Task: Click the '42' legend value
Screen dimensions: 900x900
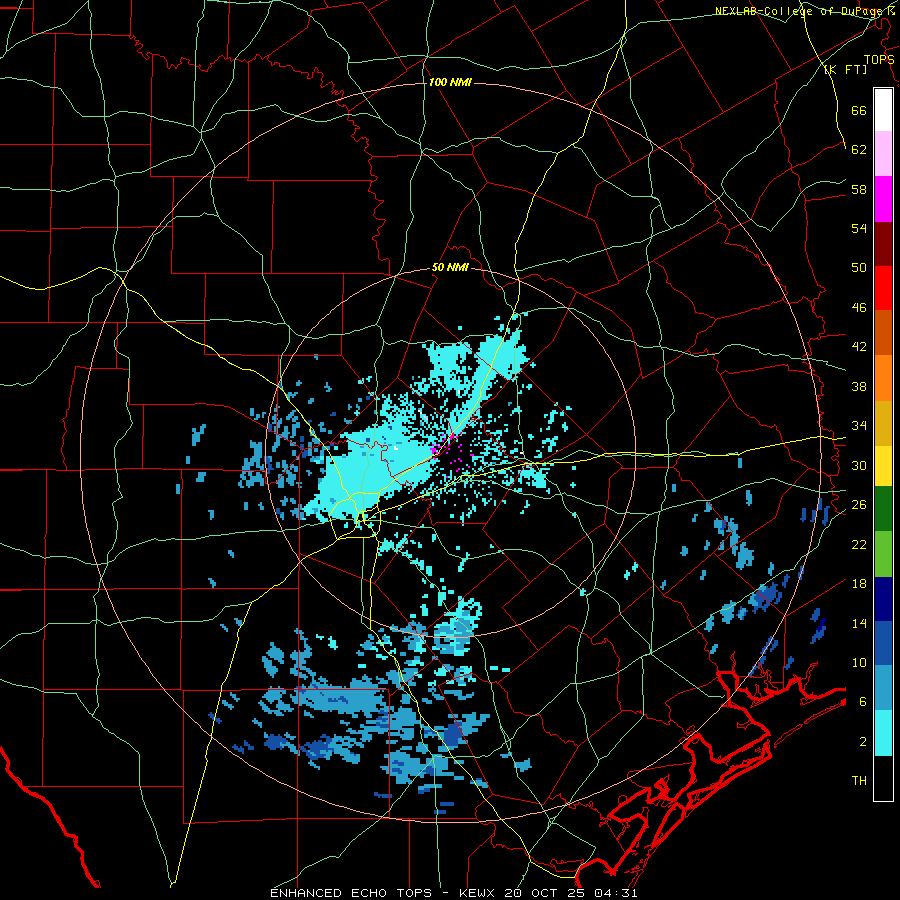Action: 859,347
